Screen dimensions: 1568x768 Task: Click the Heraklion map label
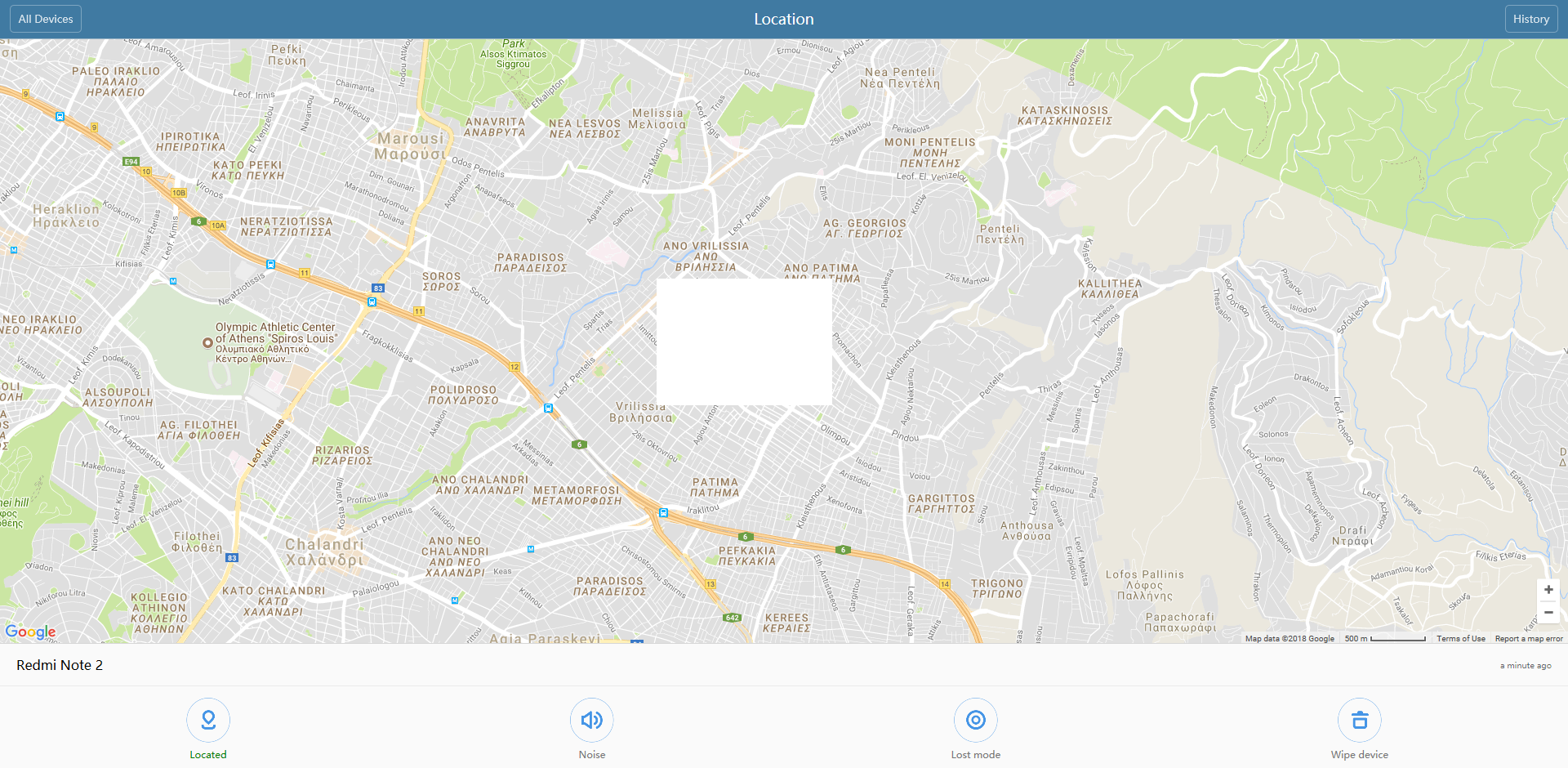pyautogui.click(x=66, y=216)
